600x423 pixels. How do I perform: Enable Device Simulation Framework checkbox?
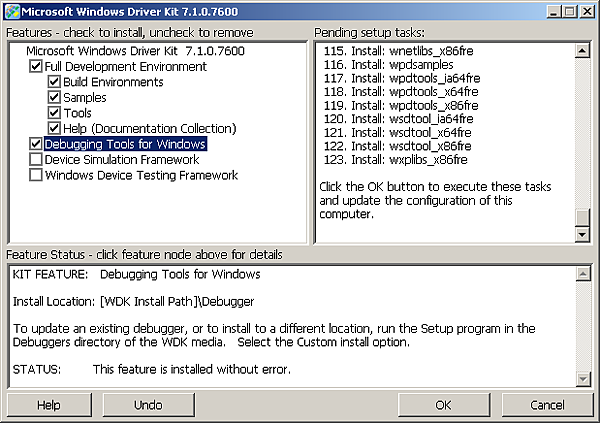pos(36,160)
